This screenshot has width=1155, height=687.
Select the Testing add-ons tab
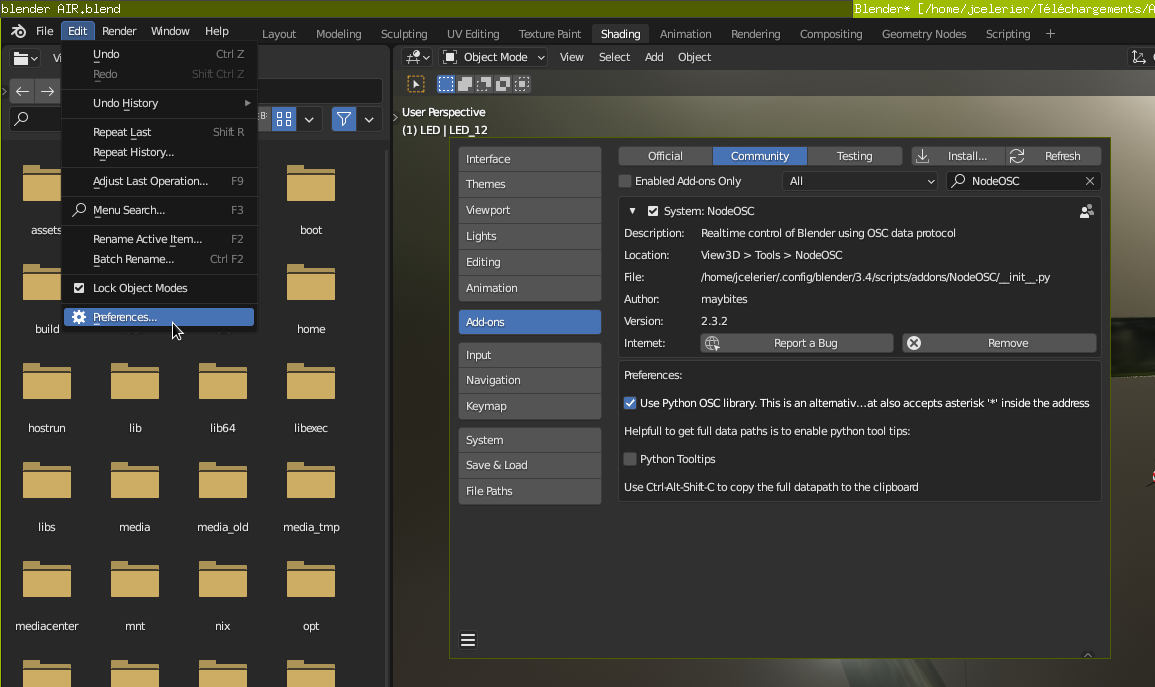tap(854, 156)
